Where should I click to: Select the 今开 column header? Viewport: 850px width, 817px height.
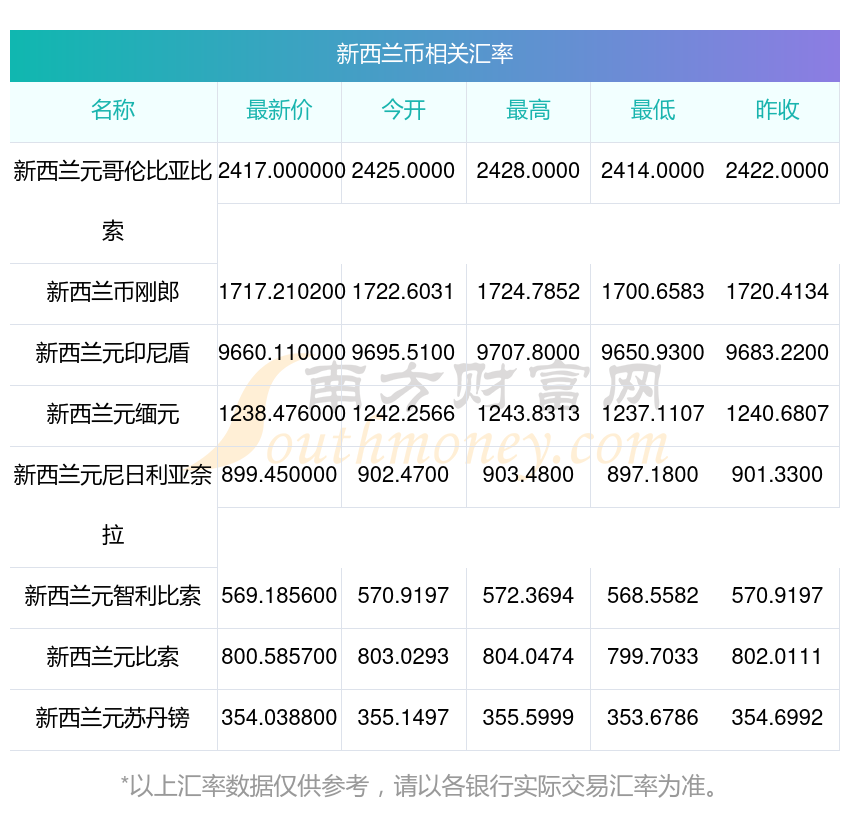pyautogui.click(x=403, y=110)
